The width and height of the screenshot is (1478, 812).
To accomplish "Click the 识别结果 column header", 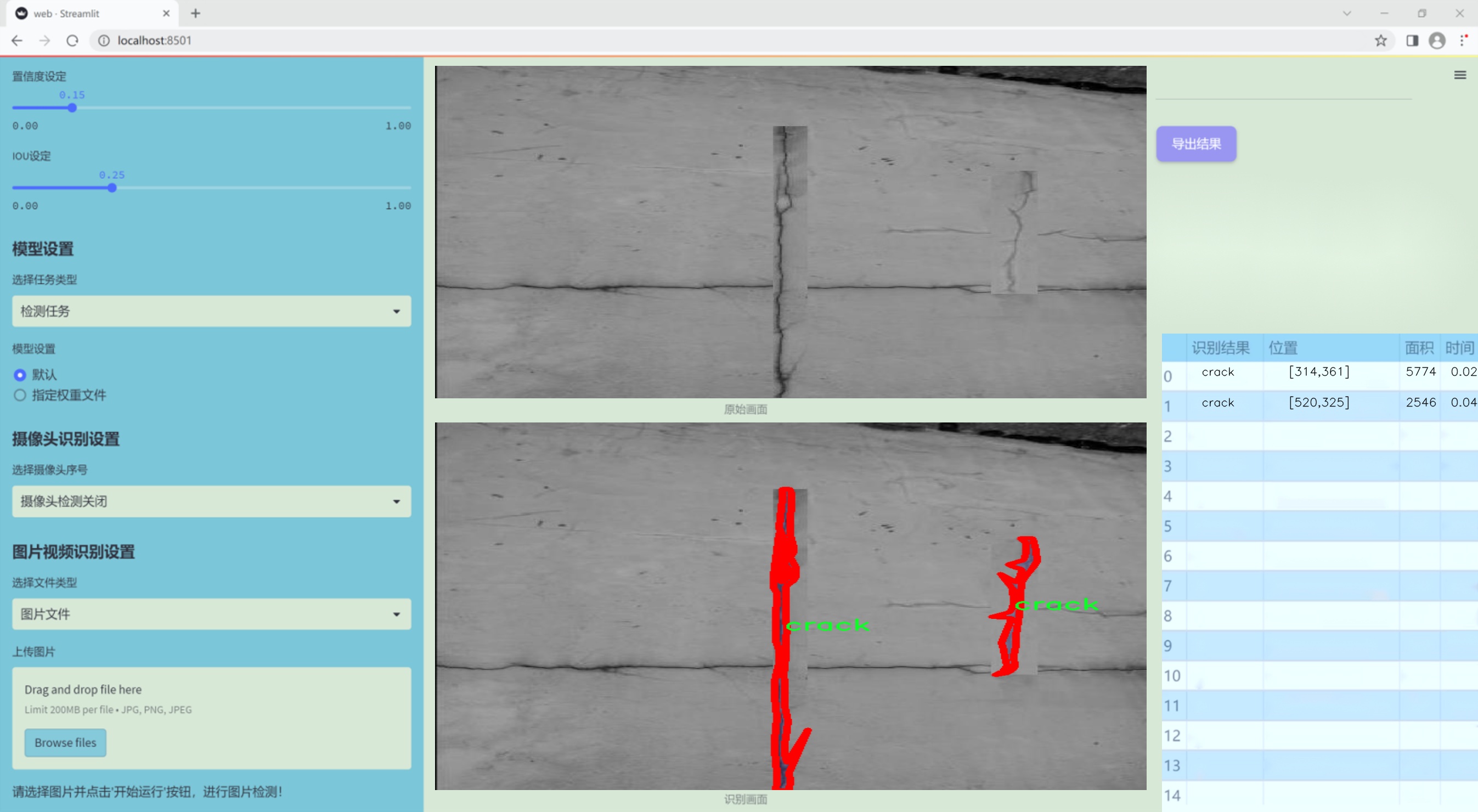I will (1225, 348).
